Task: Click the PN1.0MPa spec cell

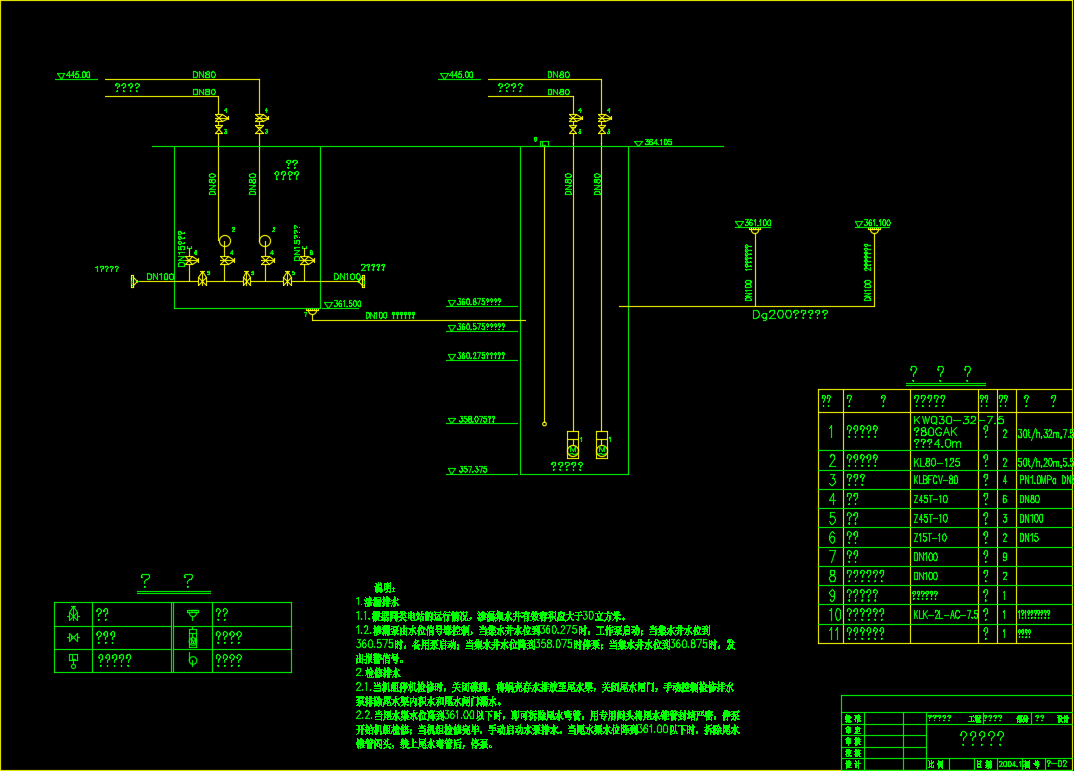Action: pyautogui.click(x=1045, y=480)
